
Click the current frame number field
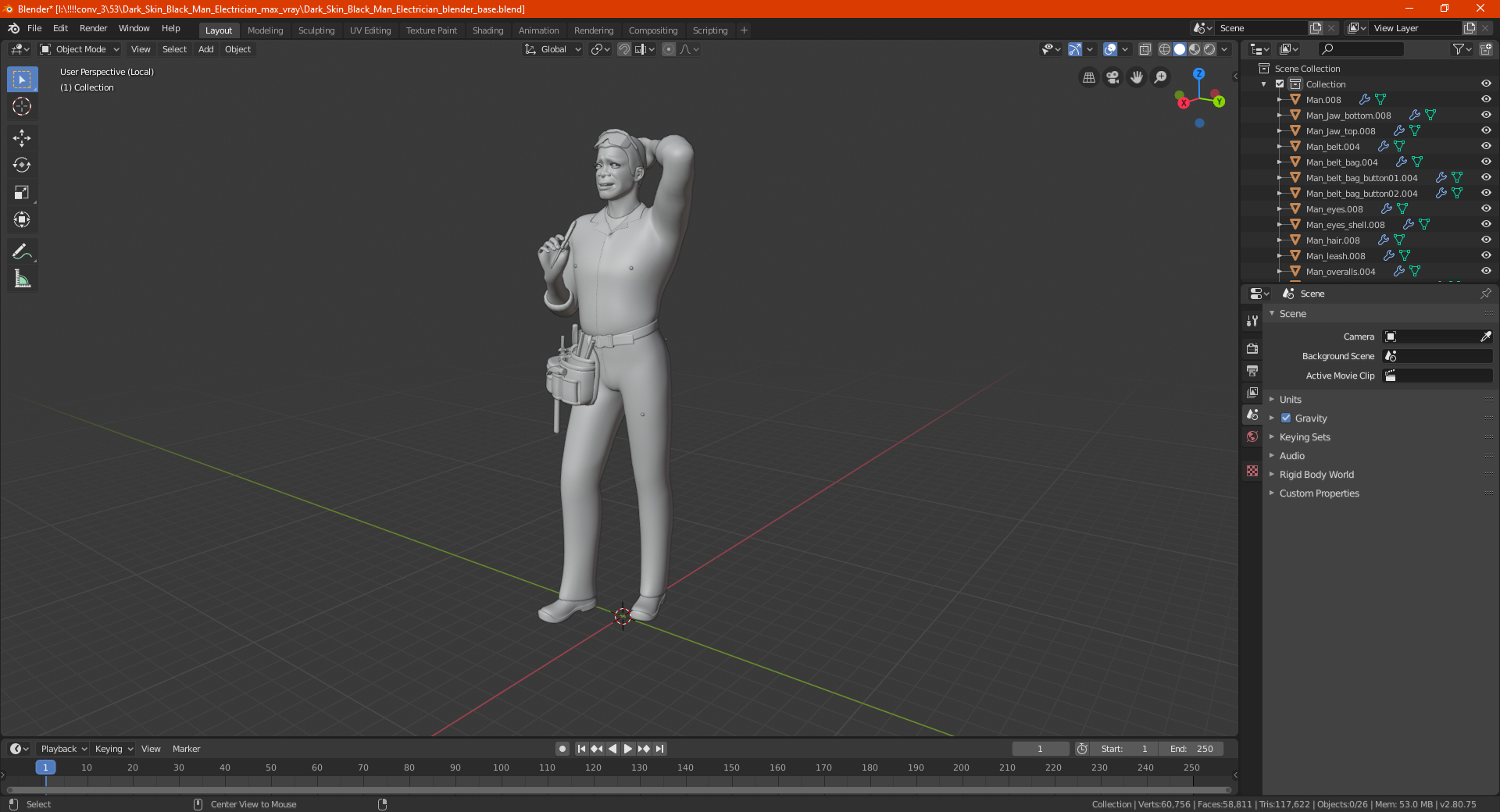point(1040,749)
